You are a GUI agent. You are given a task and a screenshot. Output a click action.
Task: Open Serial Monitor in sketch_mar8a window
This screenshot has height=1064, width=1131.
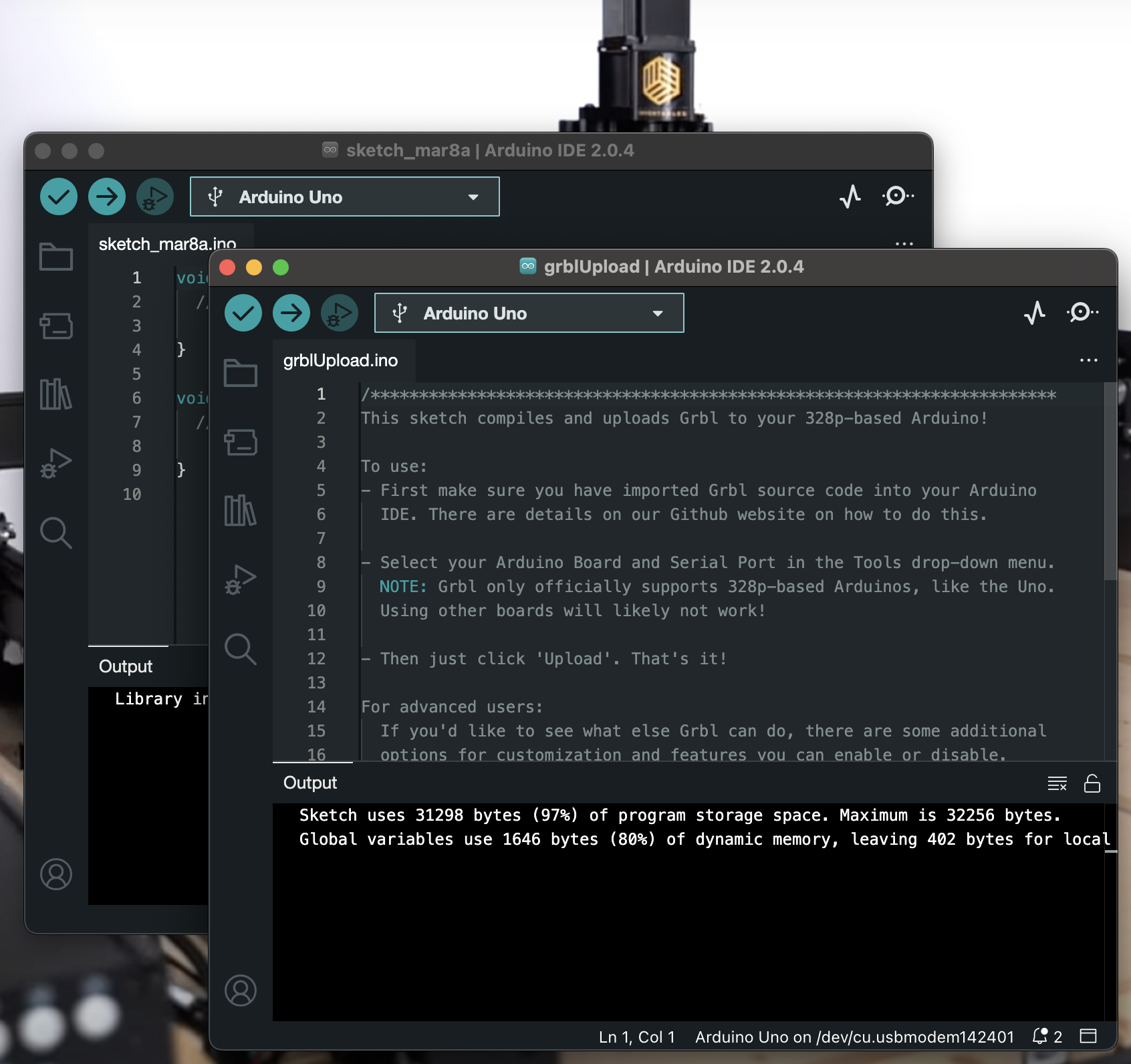click(x=898, y=196)
